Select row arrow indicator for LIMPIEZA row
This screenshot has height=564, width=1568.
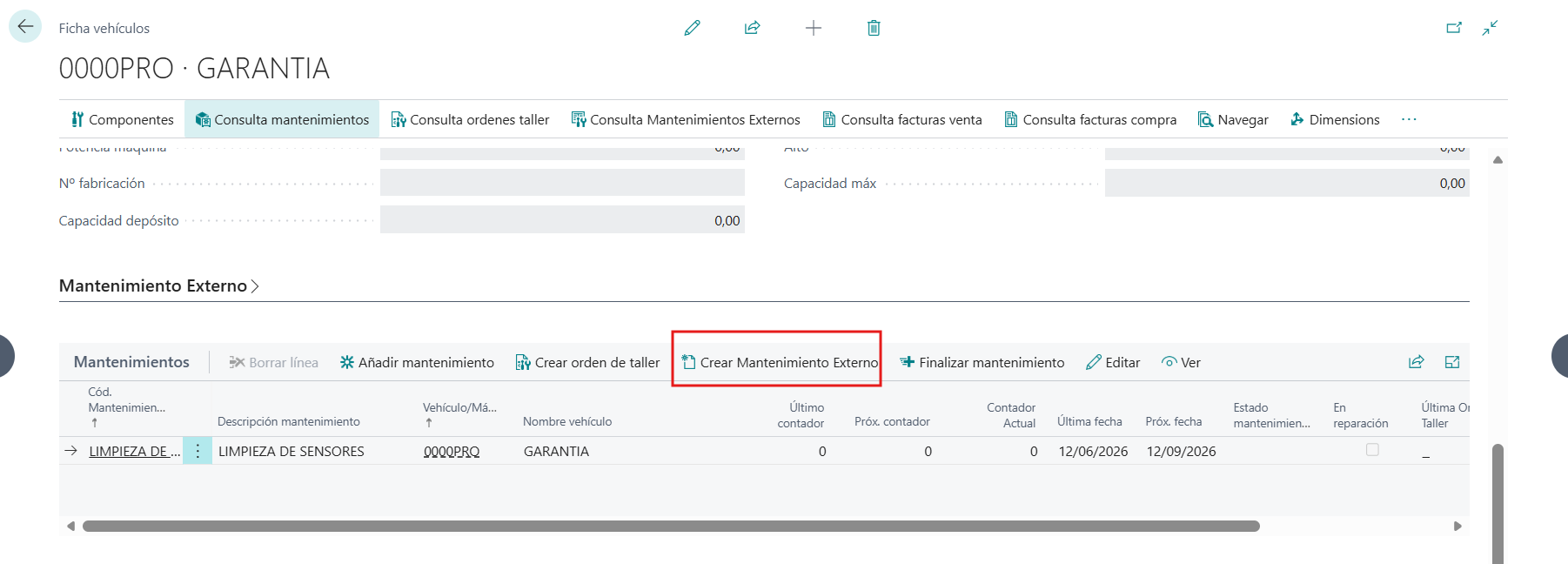(71, 451)
